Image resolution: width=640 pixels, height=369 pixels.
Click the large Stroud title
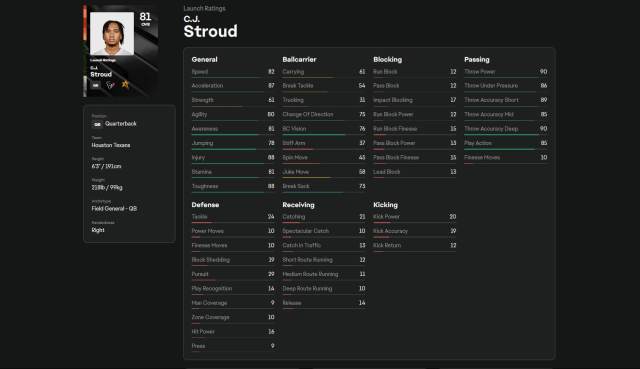[210, 31]
